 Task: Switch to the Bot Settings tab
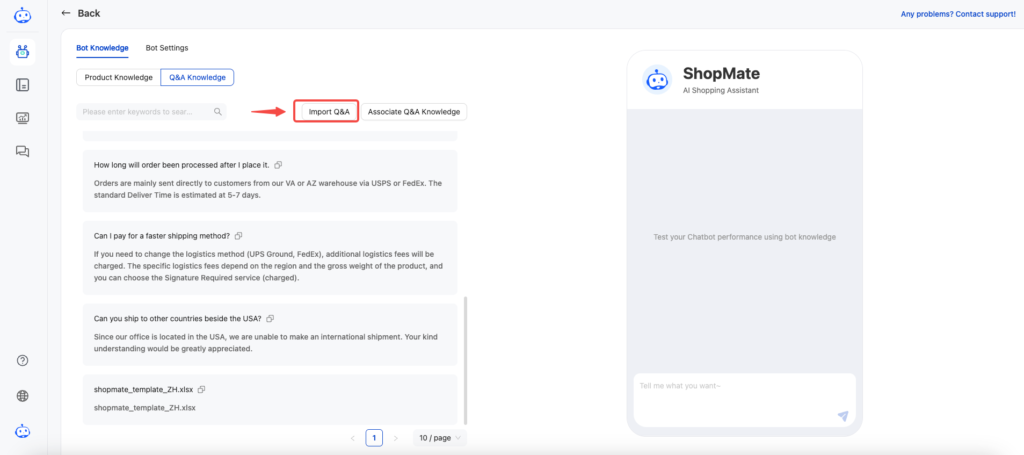pos(167,48)
